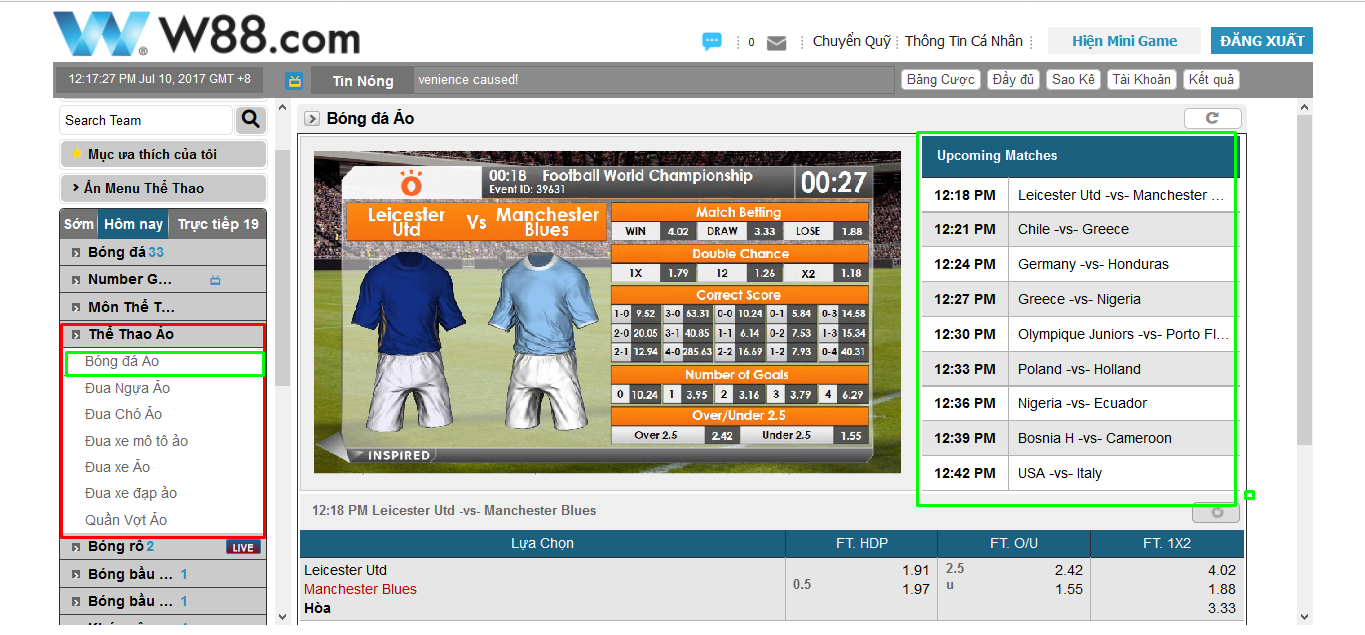Viewport: 1365px width, 635px height.
Task: Click FT. O/U table odds 1.55
Action: coord(1068,589)
